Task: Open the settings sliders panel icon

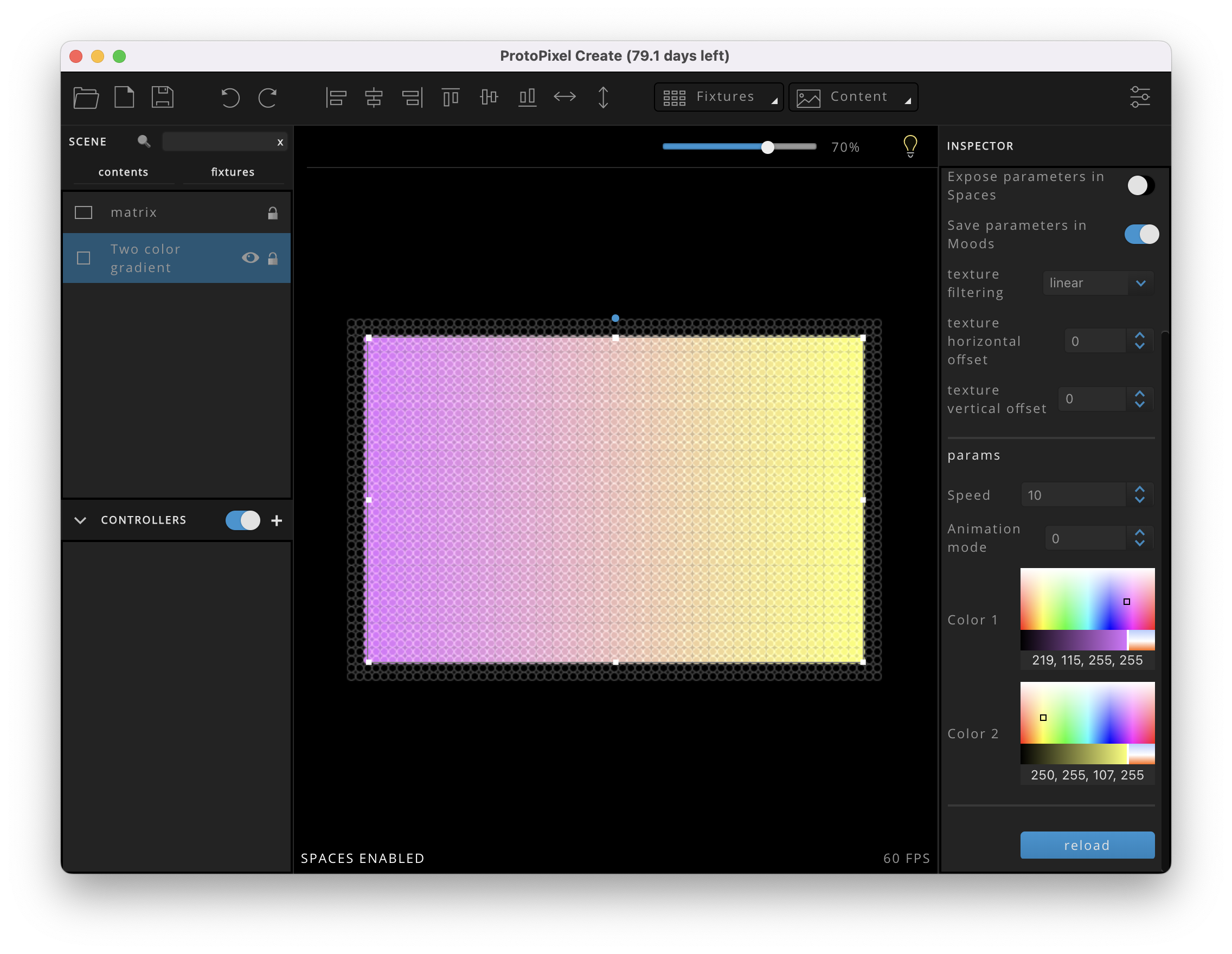Action: [x=1140, y=97]
